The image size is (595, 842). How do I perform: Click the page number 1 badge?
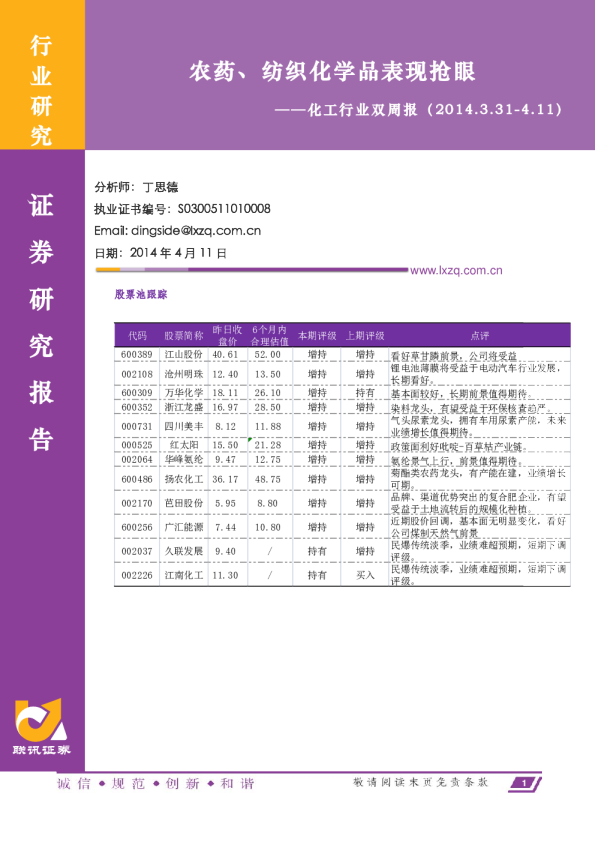pyautogui.click(x=525, y=783)
